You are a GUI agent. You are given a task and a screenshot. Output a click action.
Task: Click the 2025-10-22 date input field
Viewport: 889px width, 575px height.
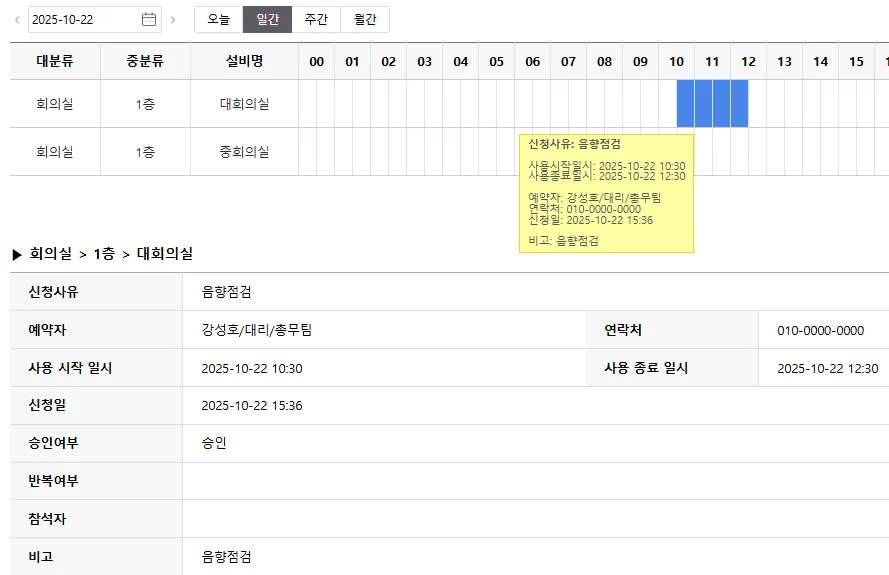point(84,19)
